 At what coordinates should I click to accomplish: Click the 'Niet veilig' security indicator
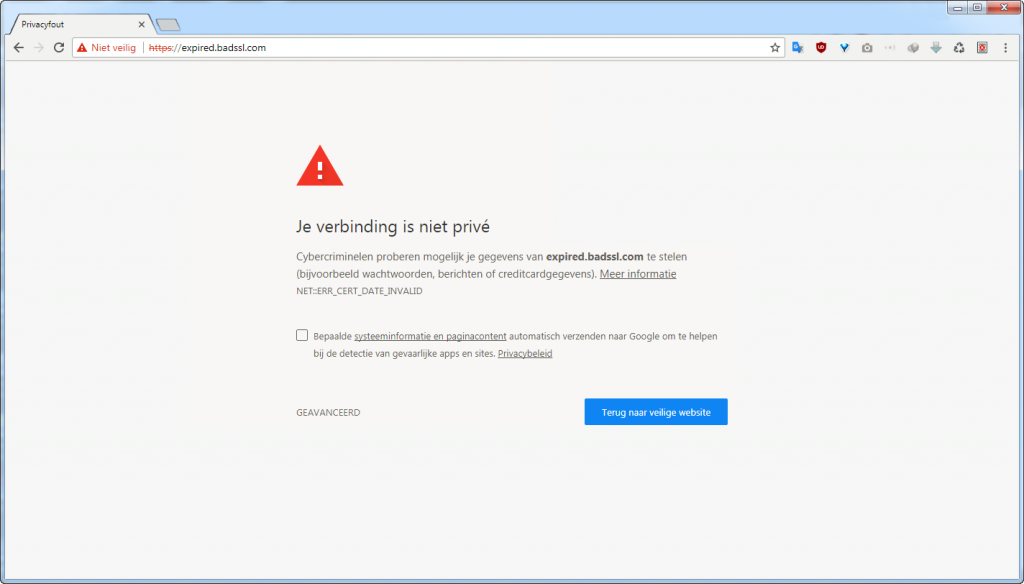tap(106, 47)
